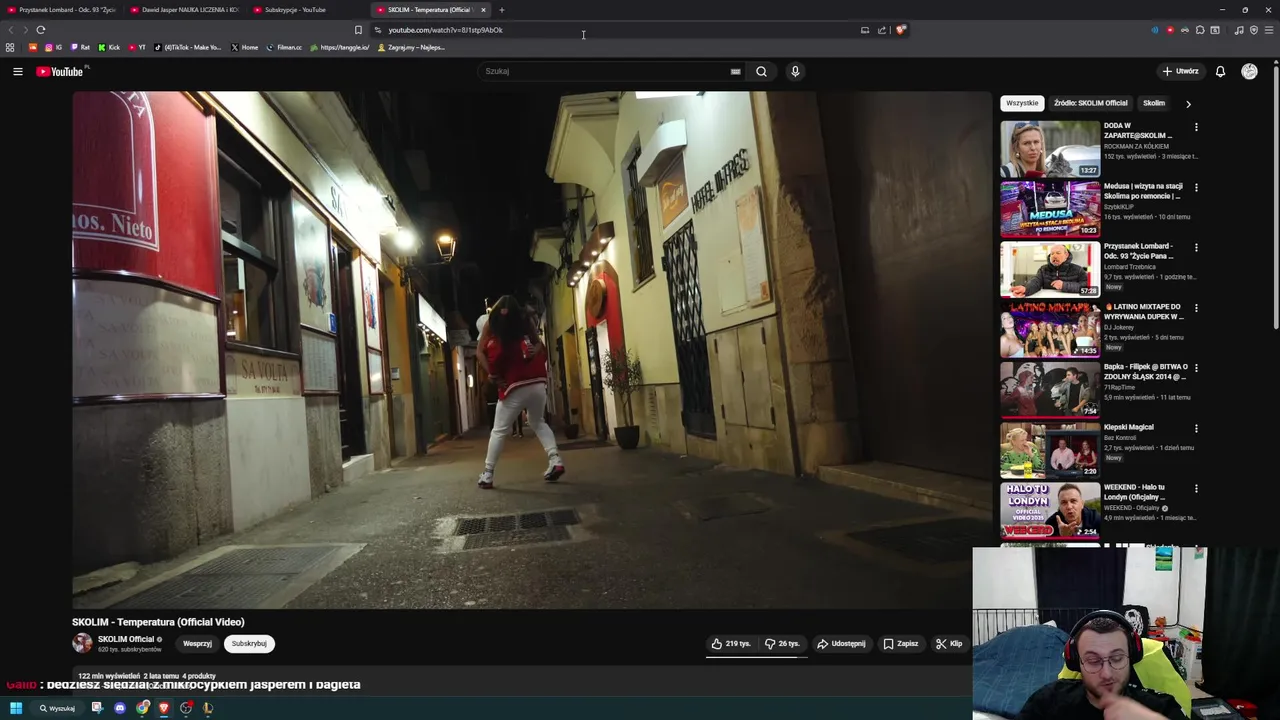Open SKOLIM Official channel avatar
1280x720 pixels.
click(82, 644)
